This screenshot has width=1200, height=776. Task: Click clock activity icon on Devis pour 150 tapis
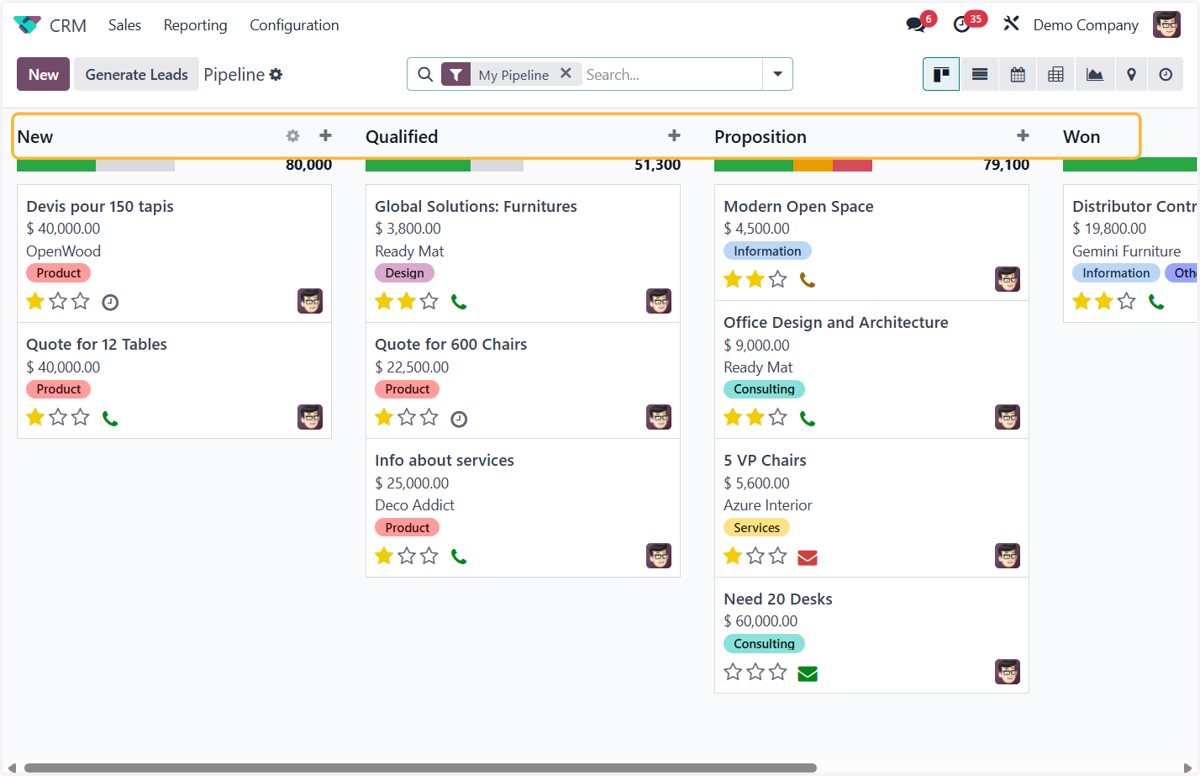[x=111, y=302]
